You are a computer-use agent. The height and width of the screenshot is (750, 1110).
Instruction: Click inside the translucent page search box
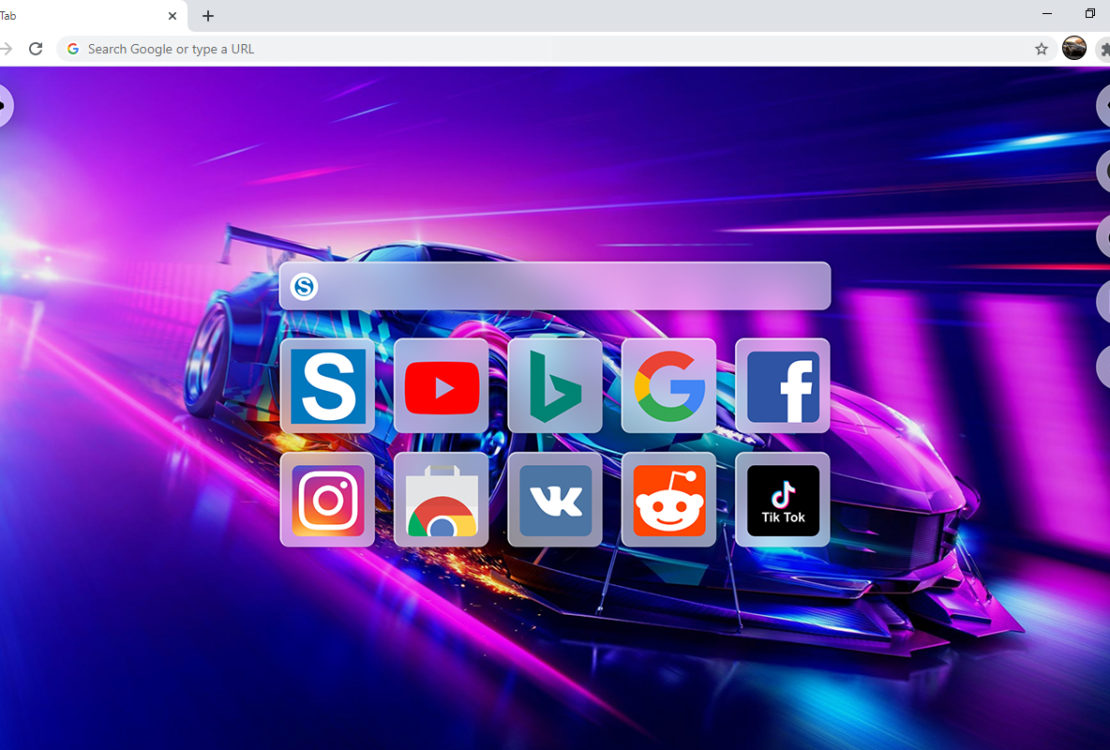click(x=570, y=287)
